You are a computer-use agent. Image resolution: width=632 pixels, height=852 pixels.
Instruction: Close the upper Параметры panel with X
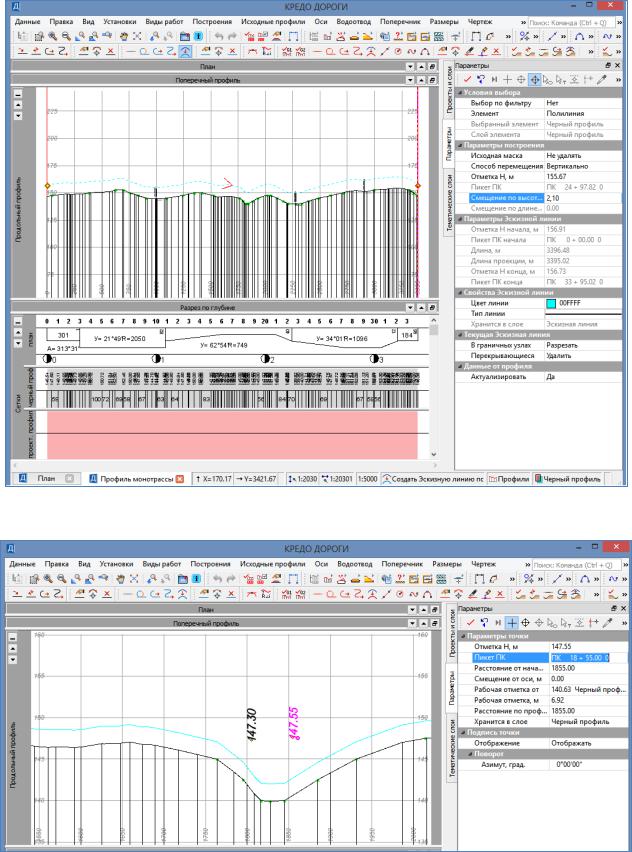pos(617,65)
